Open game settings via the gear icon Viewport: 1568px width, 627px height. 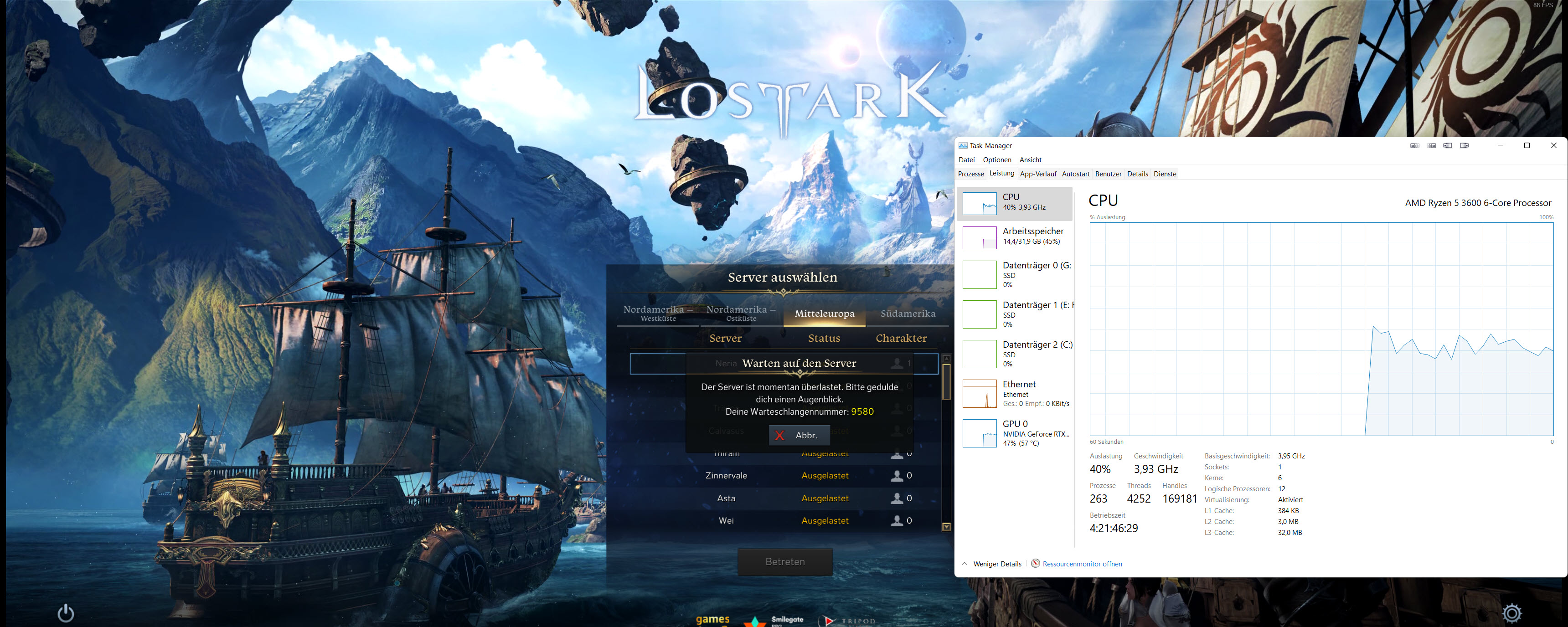[x=1511, y=613]
